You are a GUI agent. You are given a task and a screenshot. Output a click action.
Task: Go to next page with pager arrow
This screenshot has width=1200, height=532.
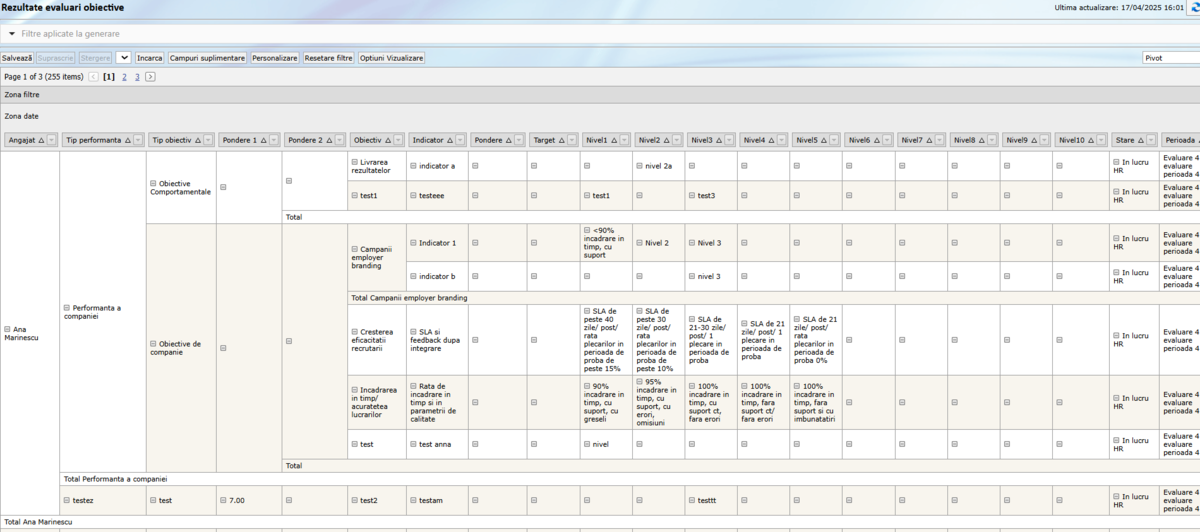click(150, 76)
